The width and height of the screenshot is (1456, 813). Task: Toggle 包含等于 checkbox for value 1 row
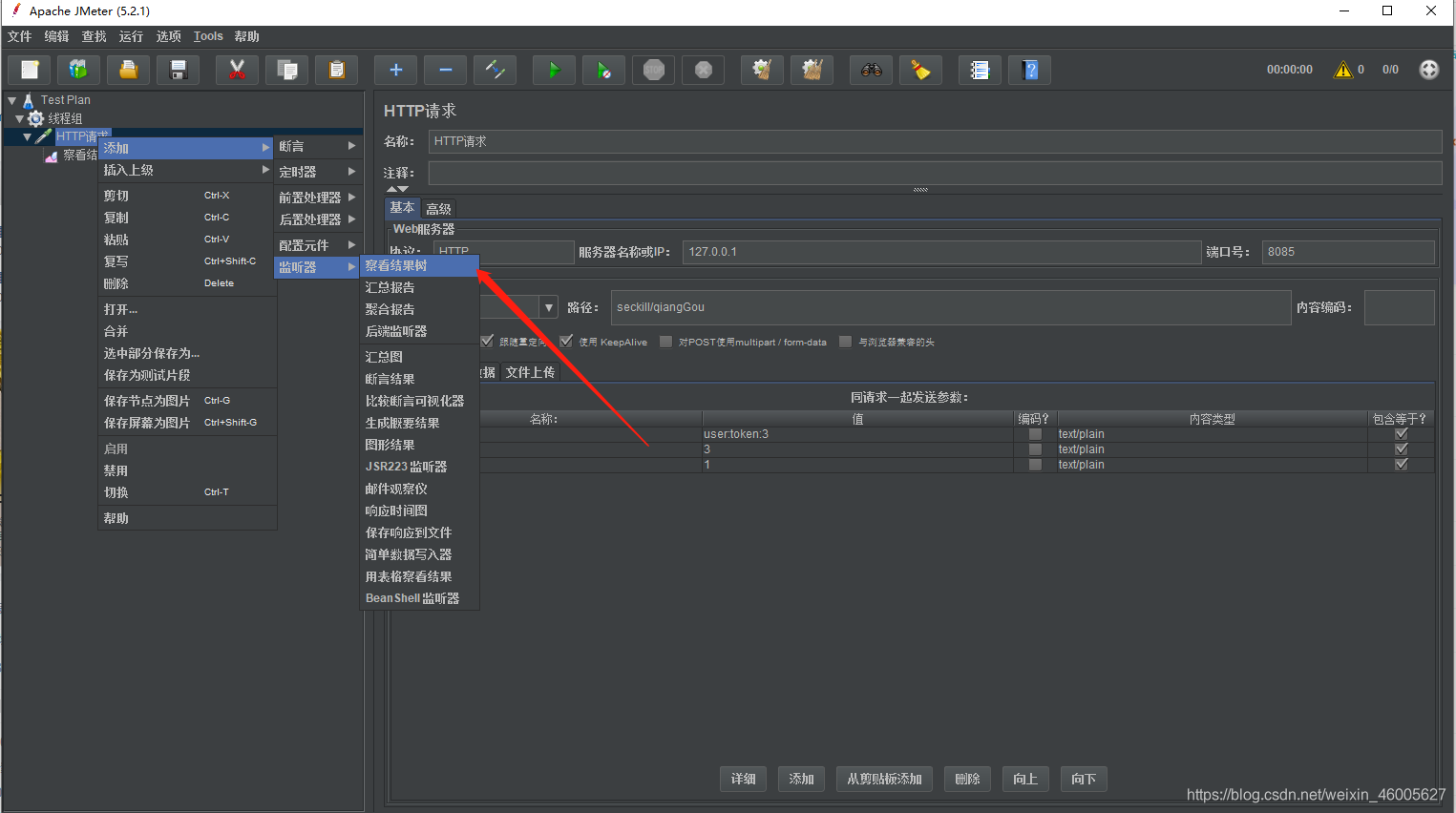[x=1402, y=465]
